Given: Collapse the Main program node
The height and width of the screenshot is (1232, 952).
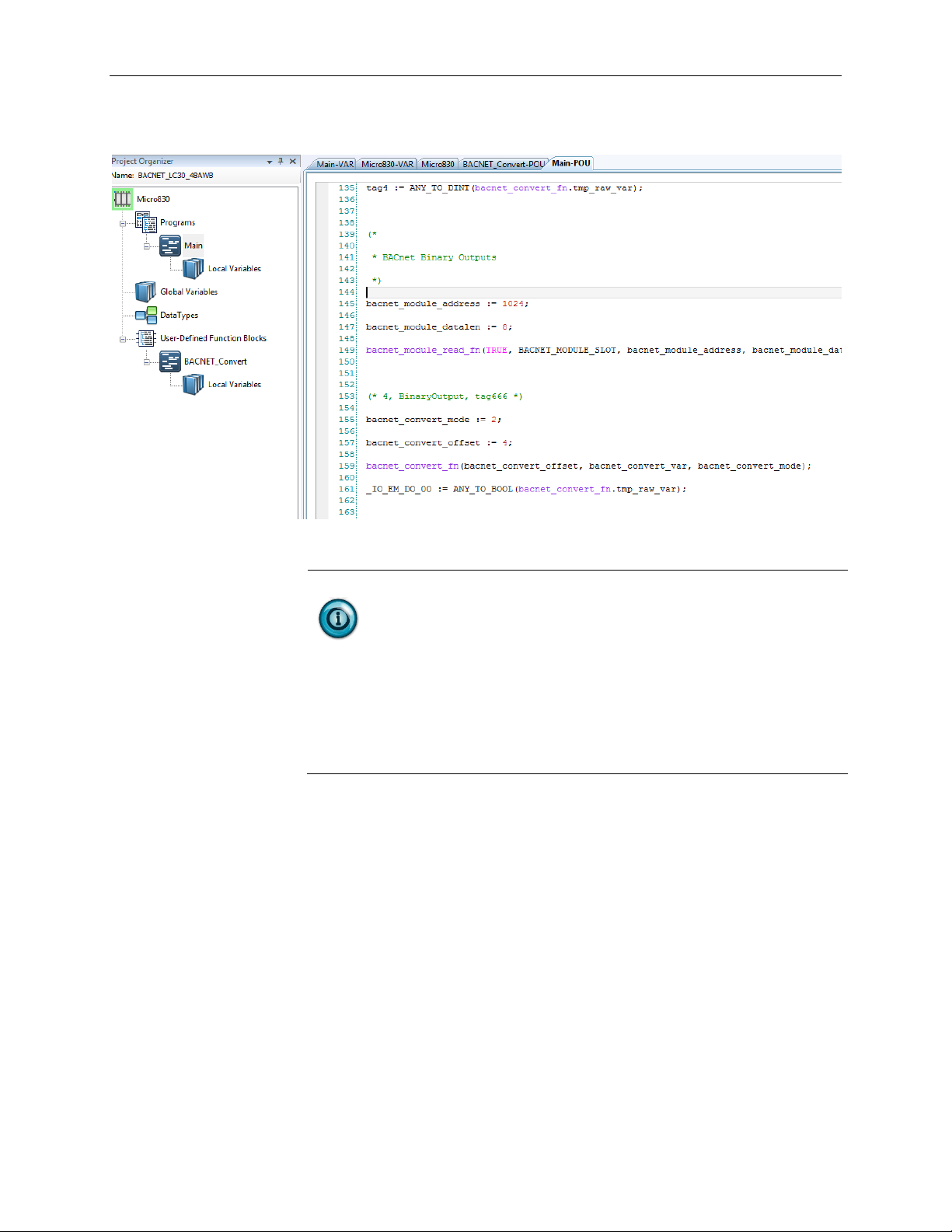Looking at the screenshot, I should (x=146, y=246).
